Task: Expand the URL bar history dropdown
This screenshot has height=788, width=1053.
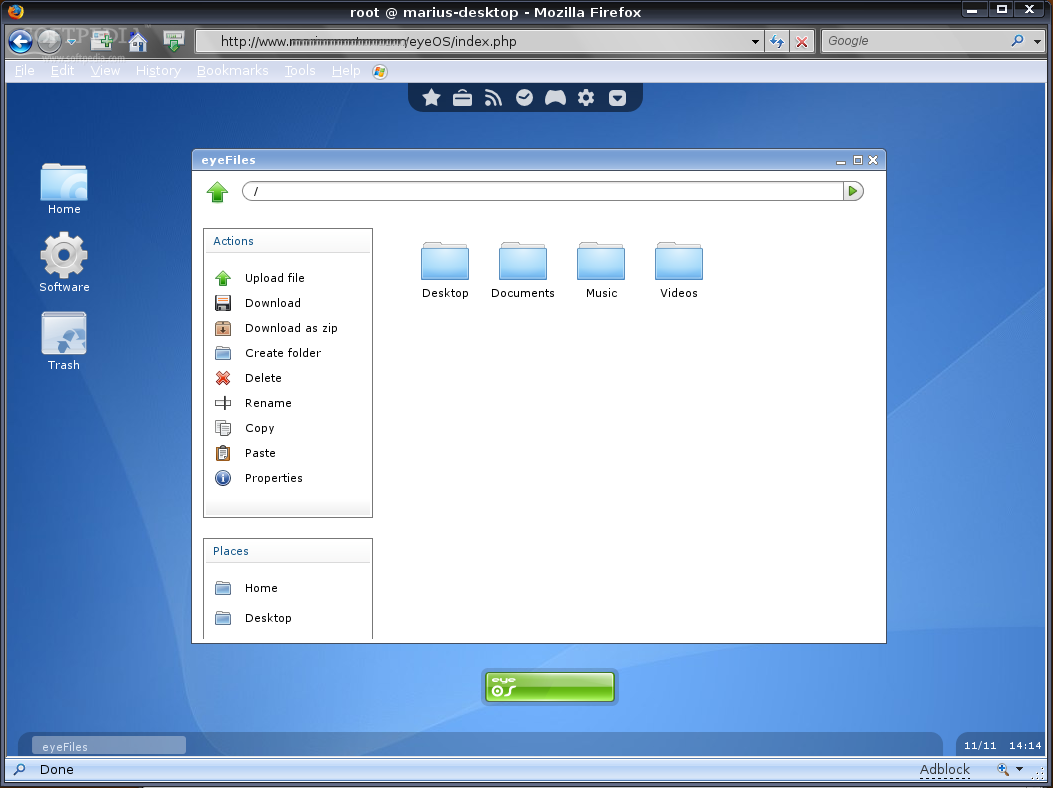Action: [755, 42]
